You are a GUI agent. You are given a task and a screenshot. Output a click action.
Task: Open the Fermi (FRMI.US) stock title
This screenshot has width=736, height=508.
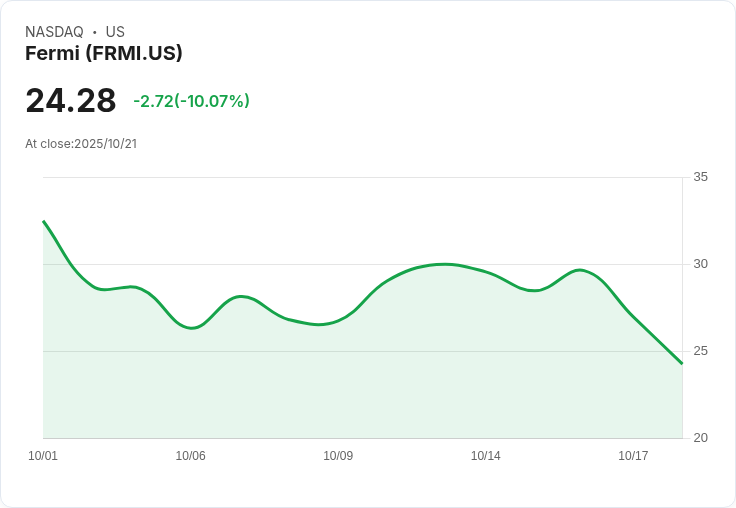[x=104, y=54]
